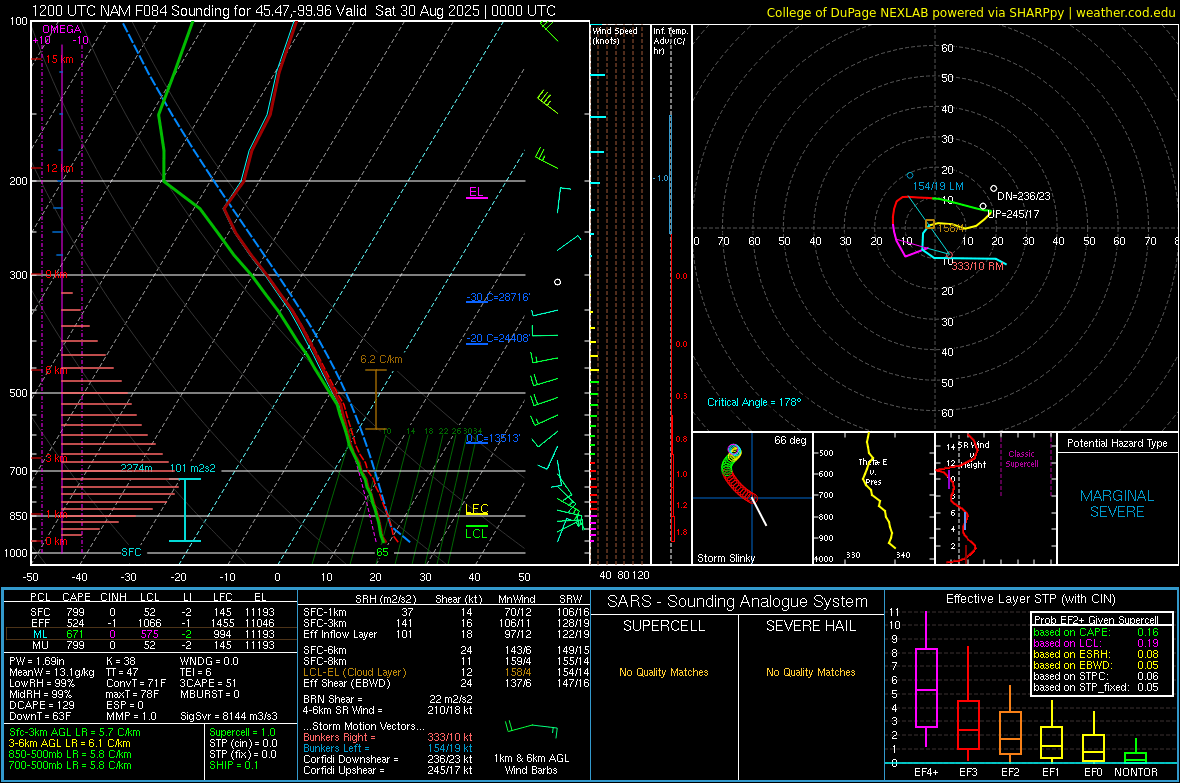The height and width of the screenshot is (783, 1180).
Task: Click the CAPE column header
Action: click(x=75, y=597)
